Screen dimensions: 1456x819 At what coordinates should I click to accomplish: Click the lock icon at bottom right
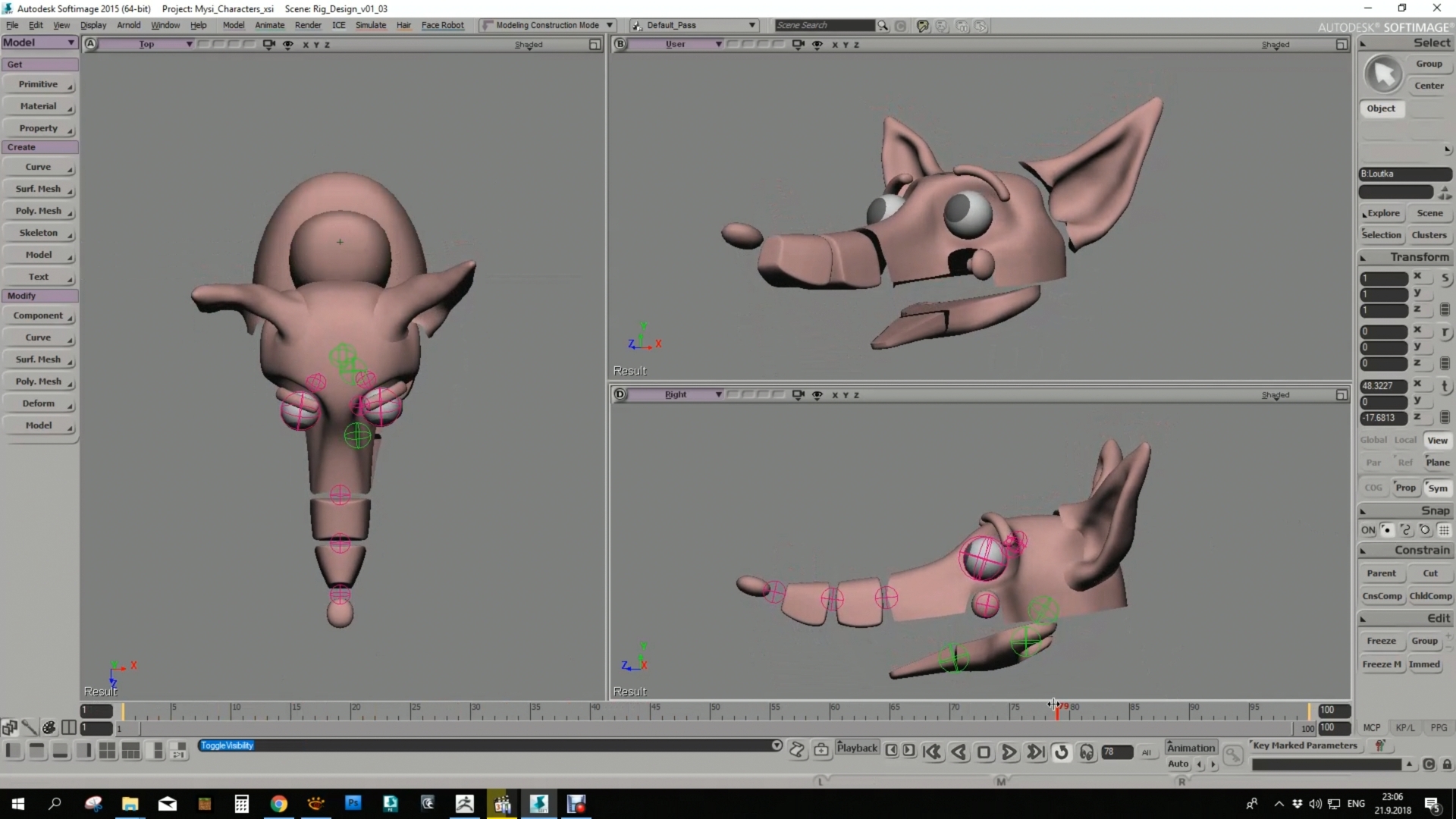[1447, 764]
